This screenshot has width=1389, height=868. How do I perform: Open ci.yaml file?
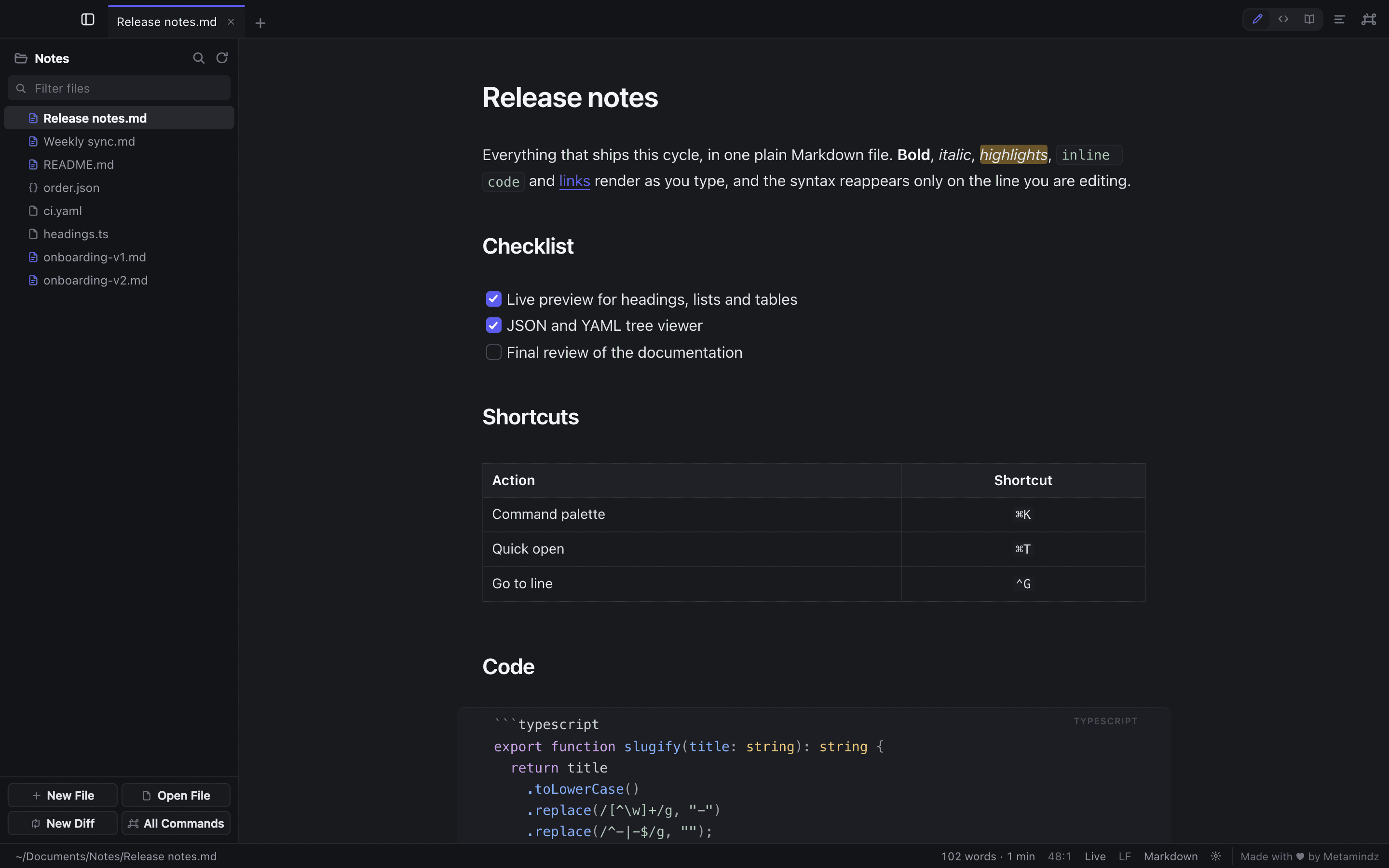tap(119, 211)
